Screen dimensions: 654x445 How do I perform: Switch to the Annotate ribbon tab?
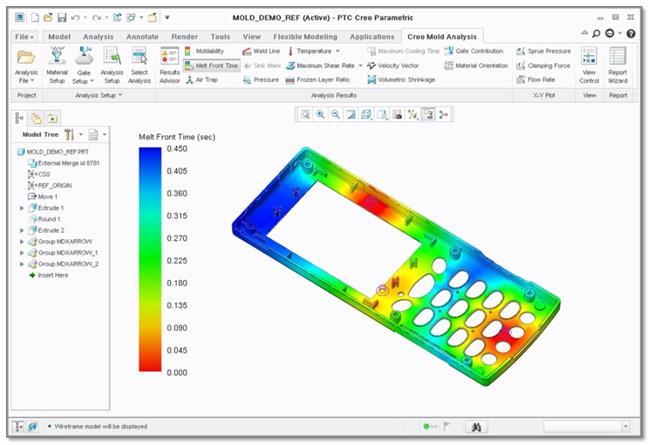pyautogui.click(x=142, y=37)
